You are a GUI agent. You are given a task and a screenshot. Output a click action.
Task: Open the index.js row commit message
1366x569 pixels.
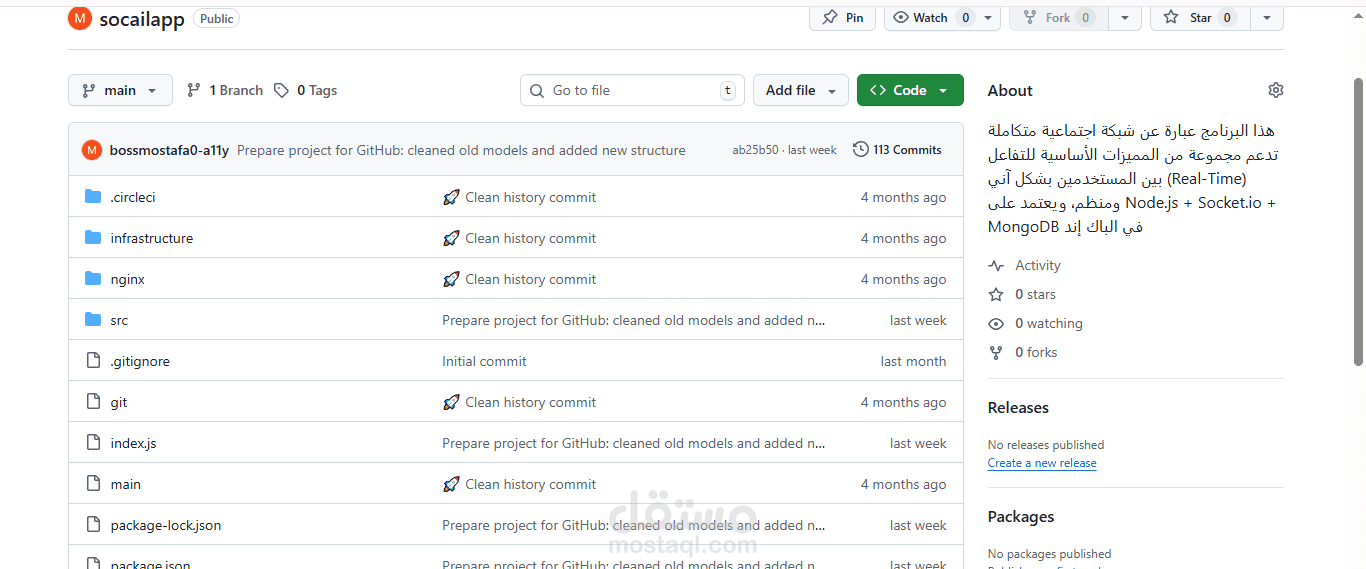click(x=634, y=443)
